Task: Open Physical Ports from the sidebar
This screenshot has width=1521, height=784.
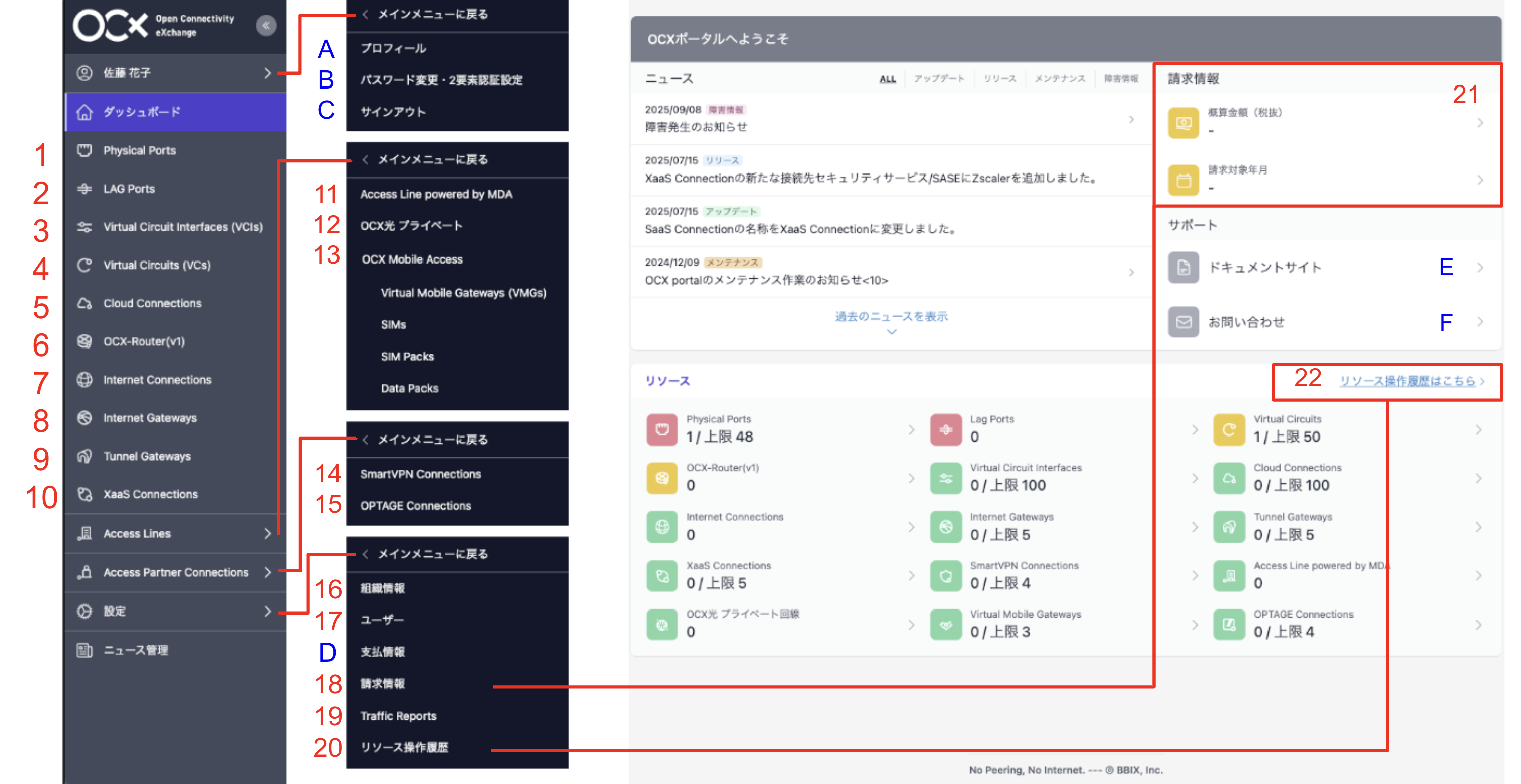Action: point(139,150)
